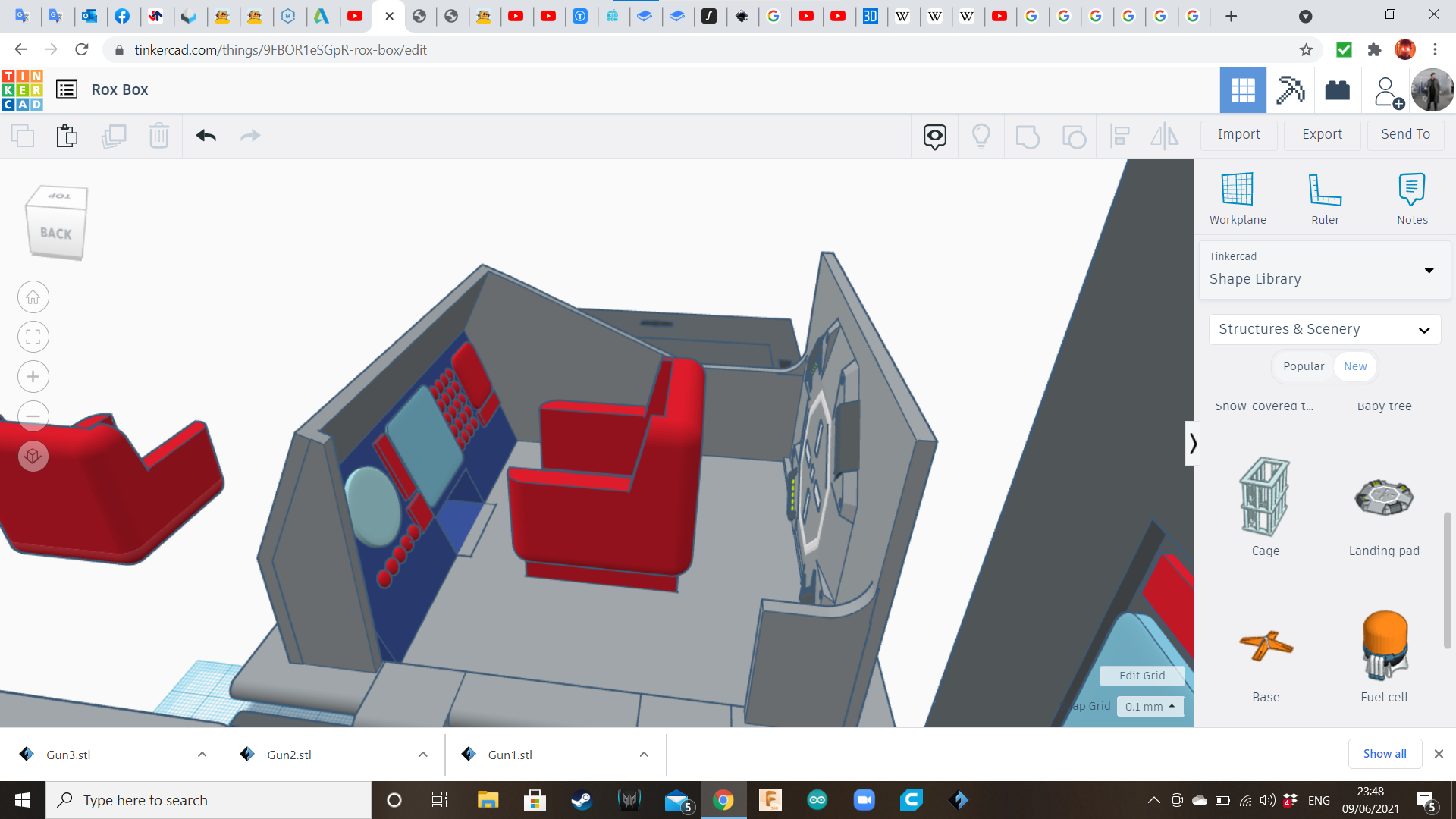Screen dimensions: 1456x819
Task: Click the Edit Grid button
Action: 1141,675
